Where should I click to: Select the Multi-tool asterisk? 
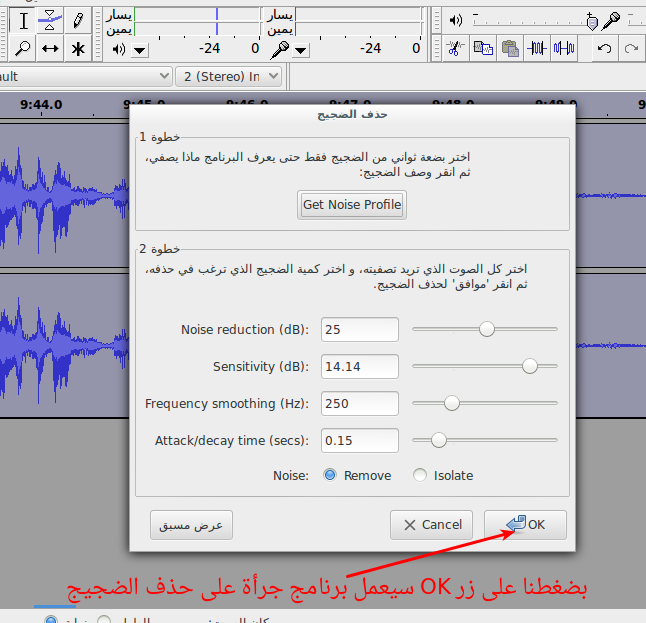[77, 49]
